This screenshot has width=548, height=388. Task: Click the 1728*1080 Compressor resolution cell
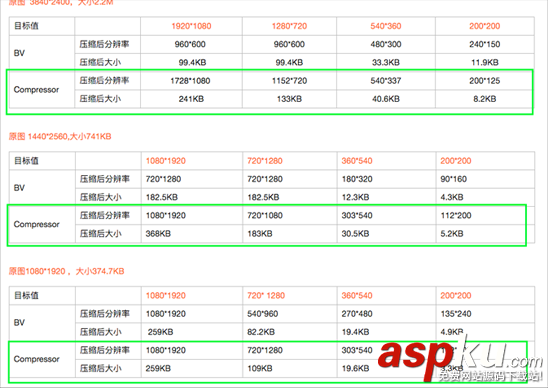click(190, 81)
